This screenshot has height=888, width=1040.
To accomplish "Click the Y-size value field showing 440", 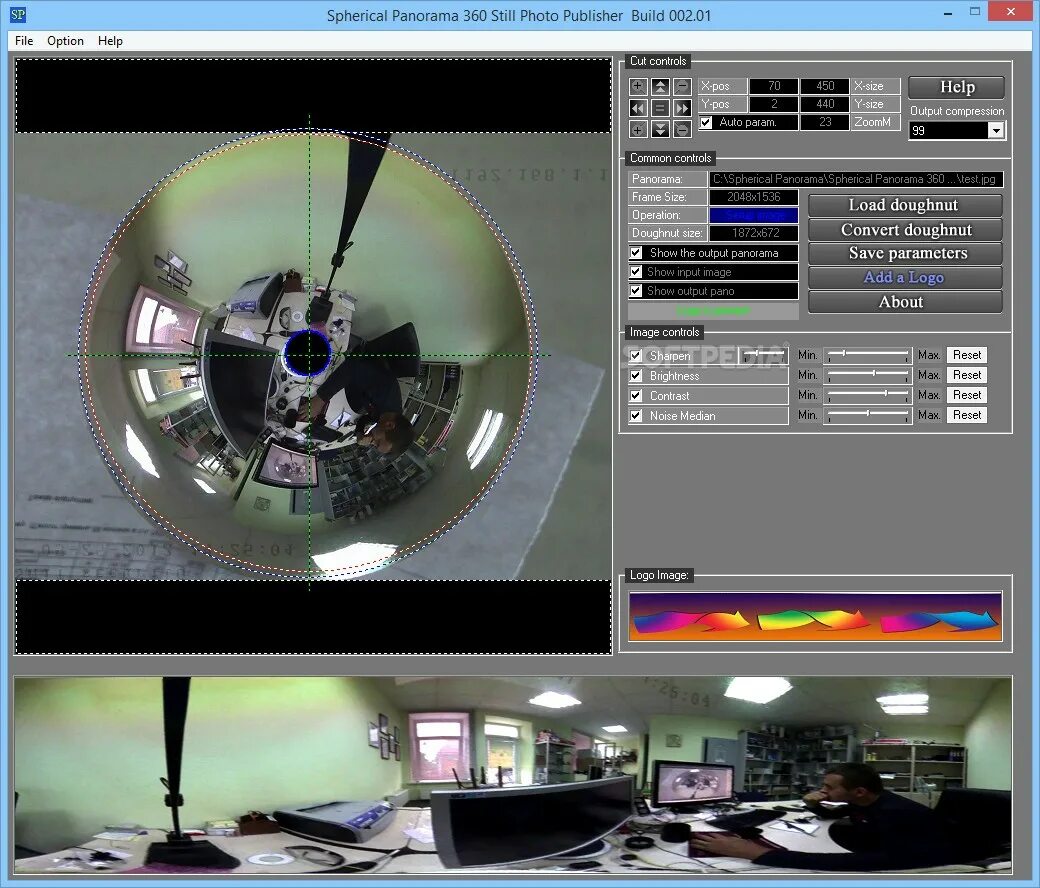I will click(x=824, y=104).
